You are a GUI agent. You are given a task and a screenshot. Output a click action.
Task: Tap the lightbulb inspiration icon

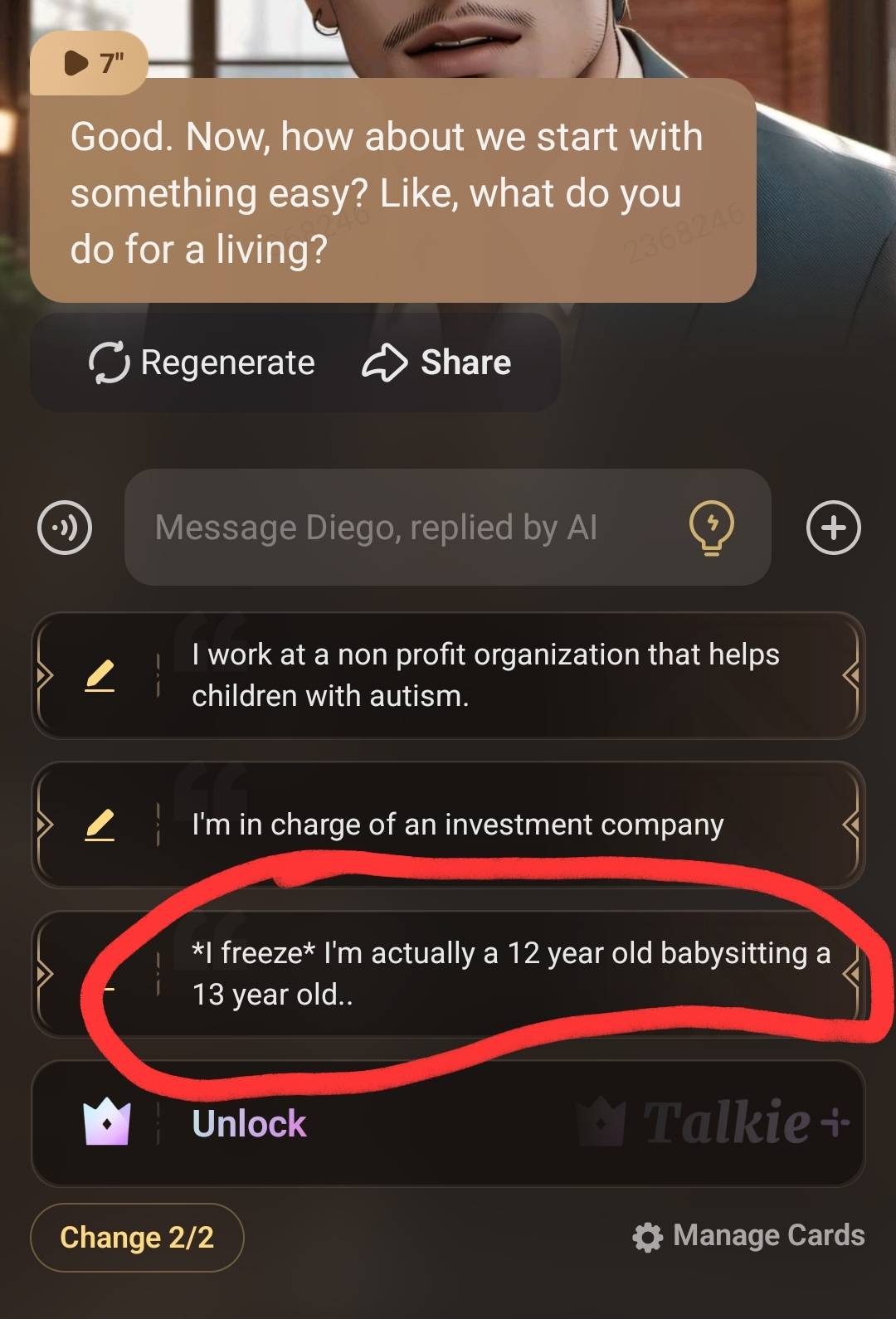(x=712, y=528)
